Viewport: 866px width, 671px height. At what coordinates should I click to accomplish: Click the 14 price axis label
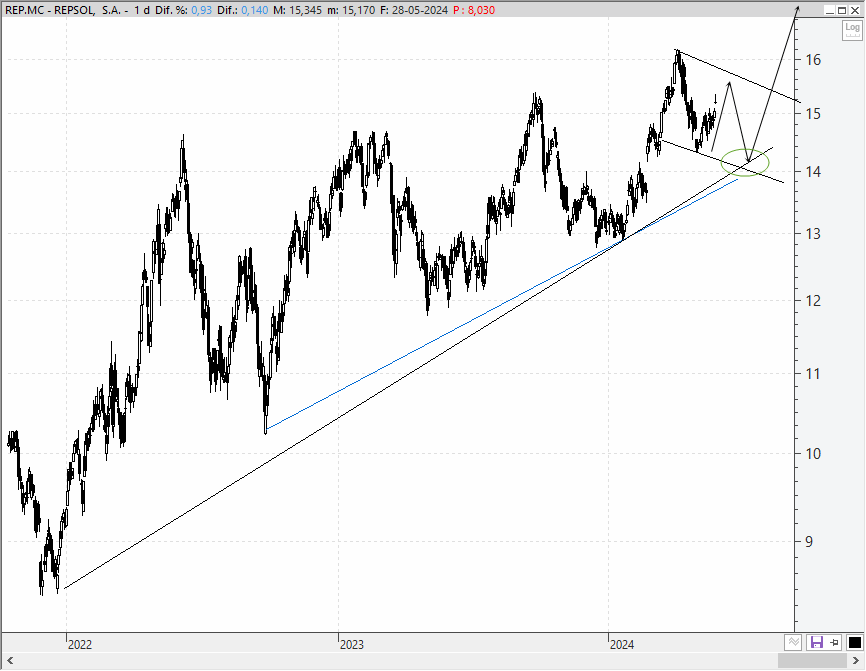(813, 172)
